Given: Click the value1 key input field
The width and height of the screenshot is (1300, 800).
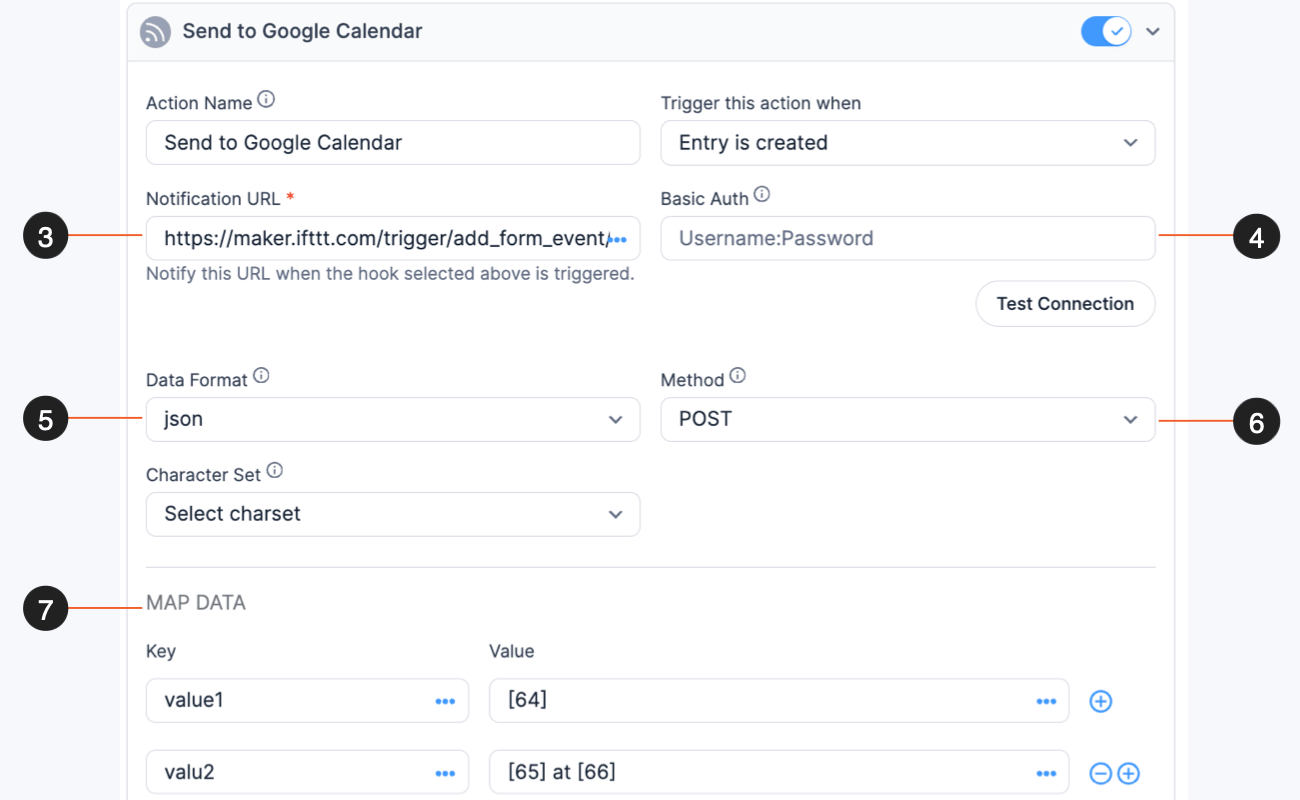Looking at the screenshot, I should click(307, 700).
